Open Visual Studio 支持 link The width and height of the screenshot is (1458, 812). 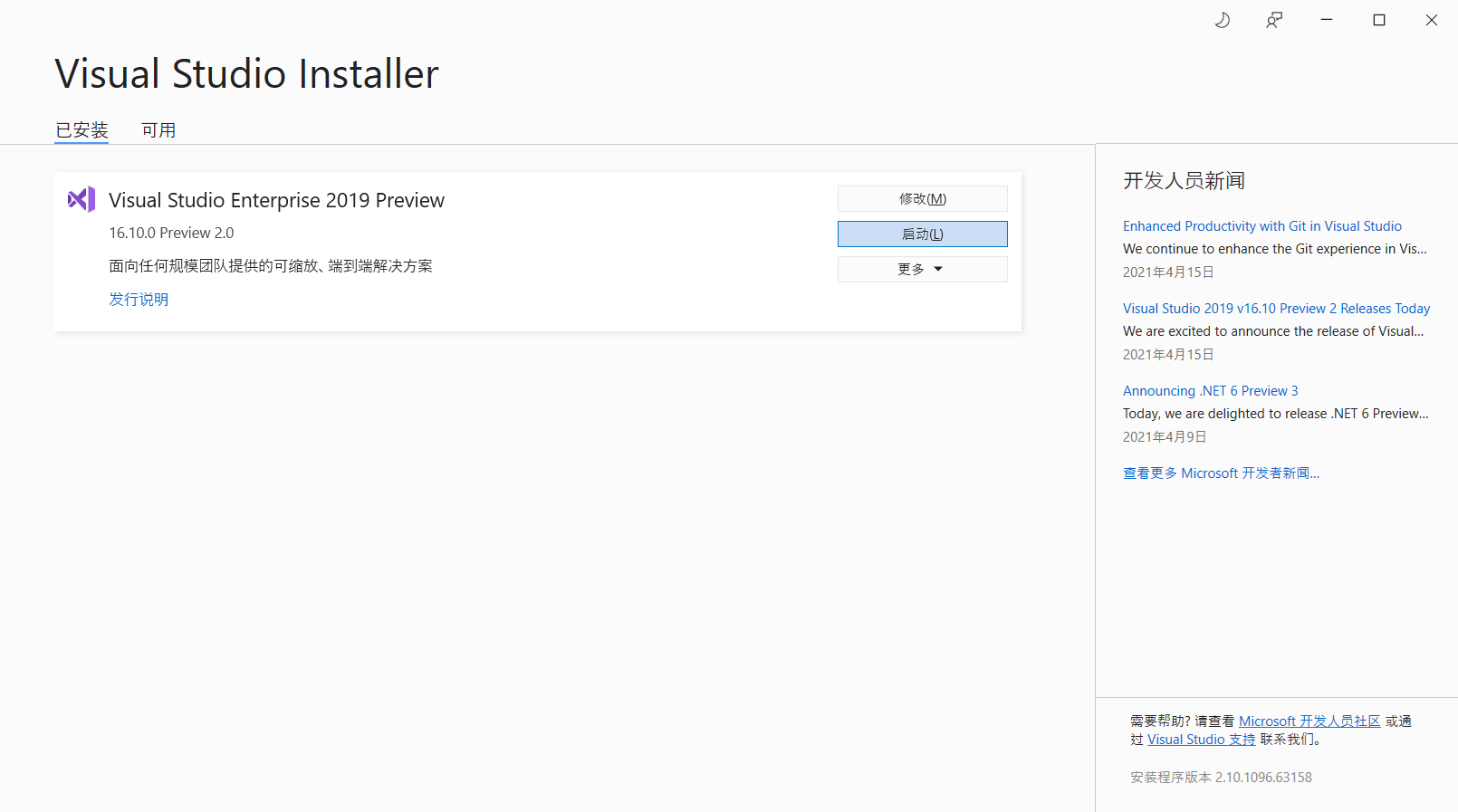click(x=1202, y=740)
